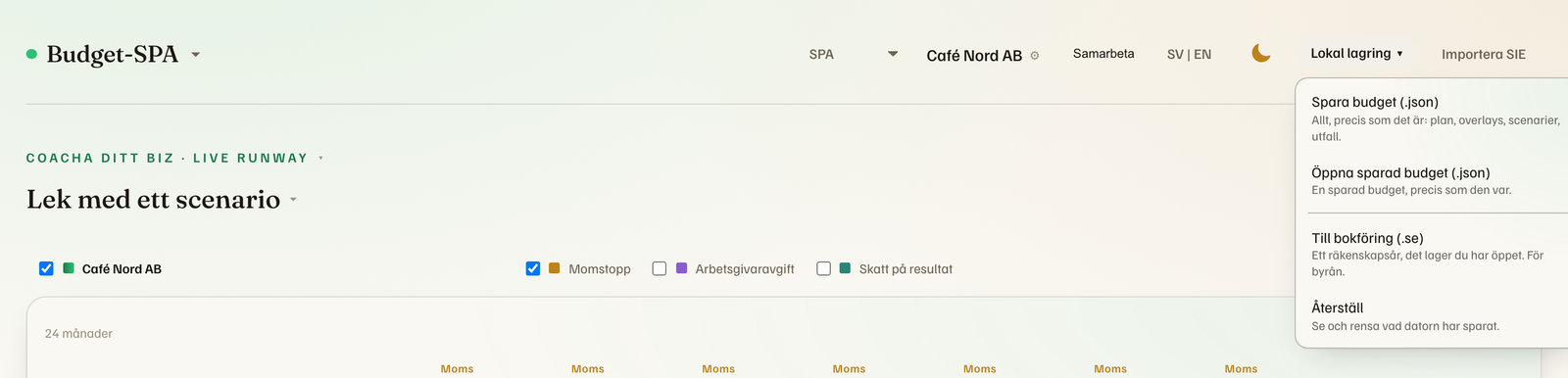Switch language with SV | EN

pos(1189,55)
